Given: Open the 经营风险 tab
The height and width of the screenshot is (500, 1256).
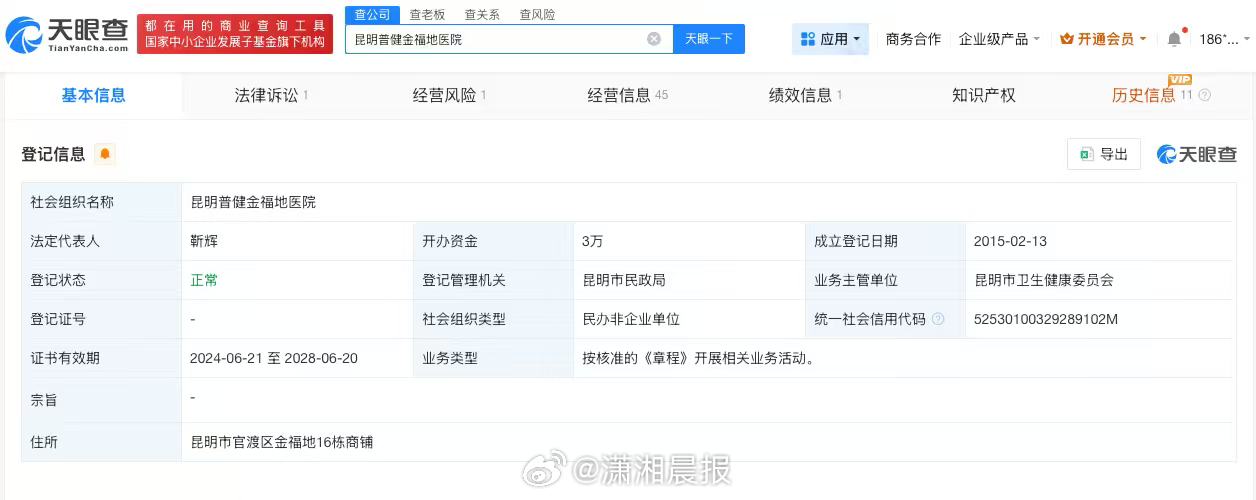Looking at the screenshot, I should tap(449, 95).
